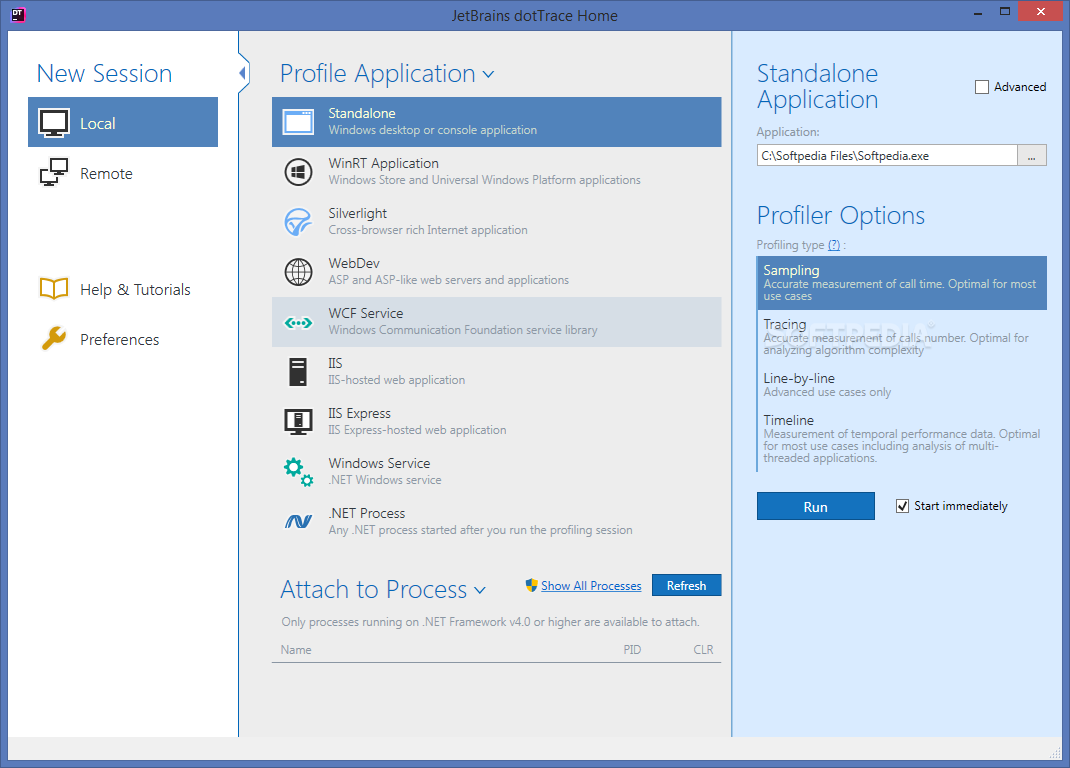
Task: Maximize the dotTrace window
Action: [1004, 12]
